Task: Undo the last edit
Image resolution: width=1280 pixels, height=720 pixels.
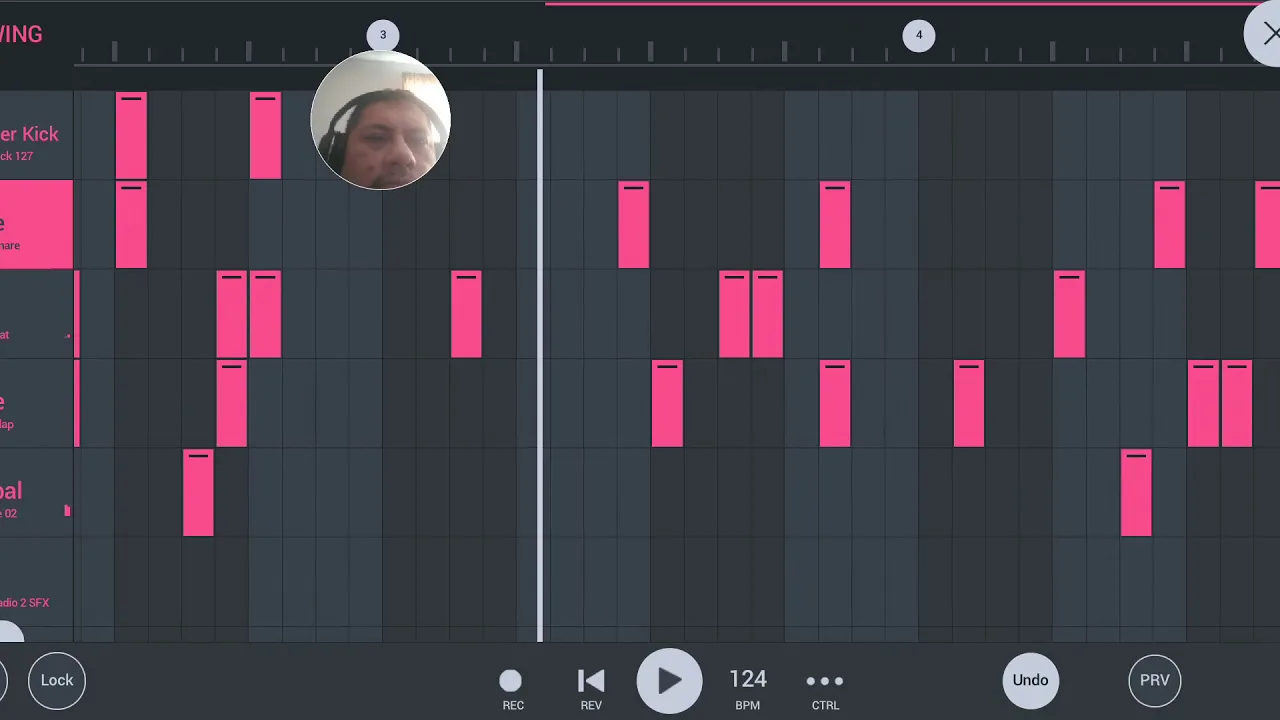Action: pyautogui.click(x=1030, y=680)
